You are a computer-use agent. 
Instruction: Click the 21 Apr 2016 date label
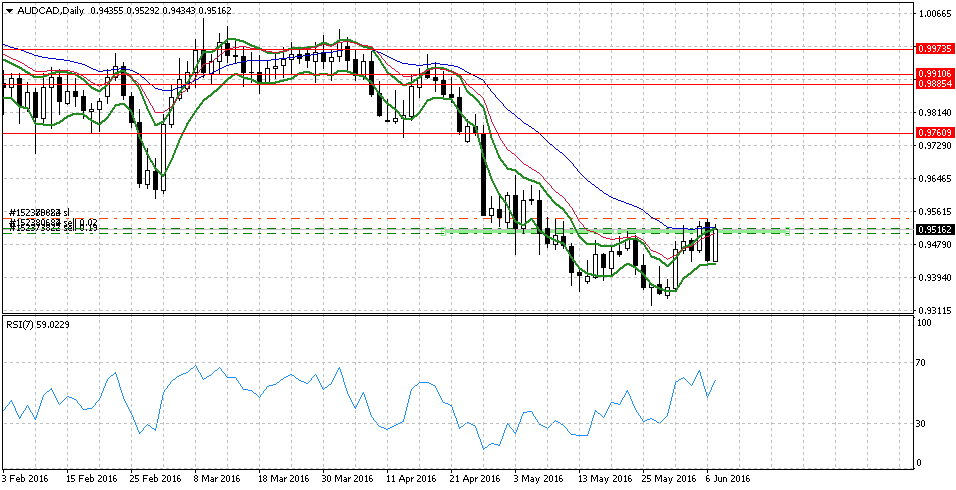pos(474,478)
